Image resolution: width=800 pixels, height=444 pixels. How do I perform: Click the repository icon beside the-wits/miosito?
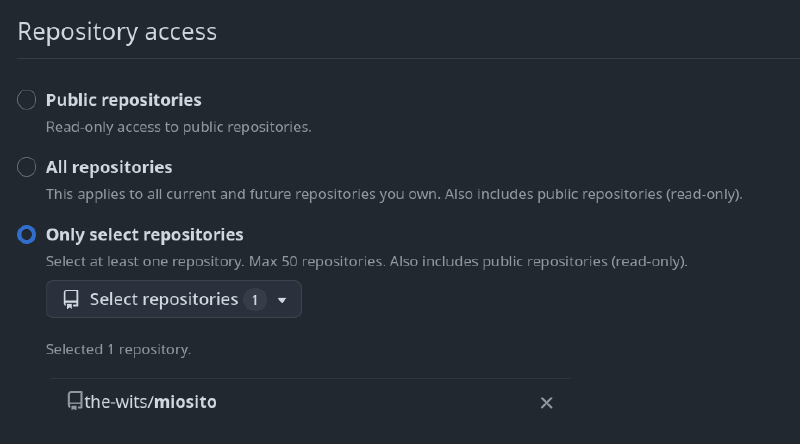pos(75,401)
